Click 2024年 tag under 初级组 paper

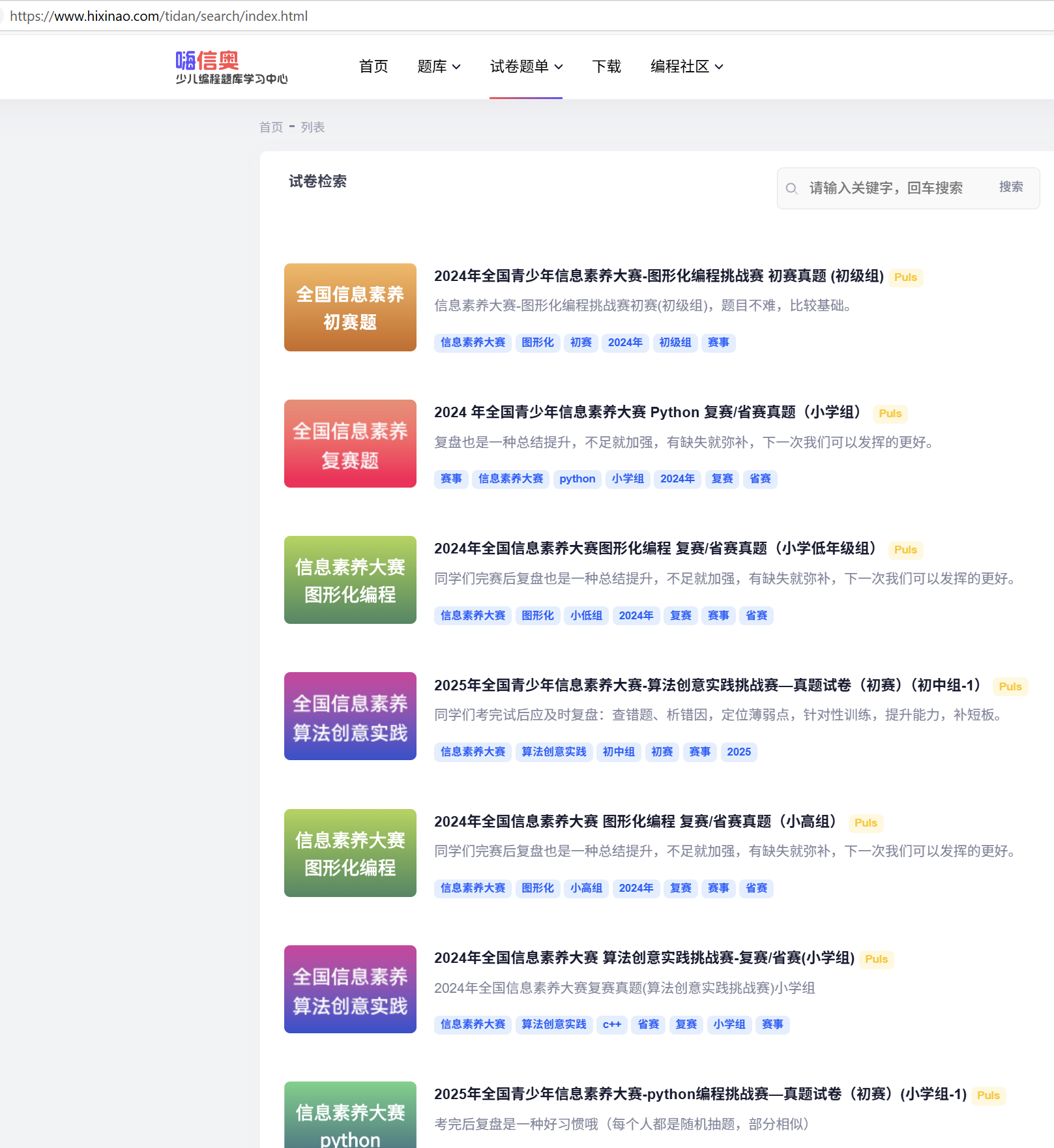coord(625,343)
